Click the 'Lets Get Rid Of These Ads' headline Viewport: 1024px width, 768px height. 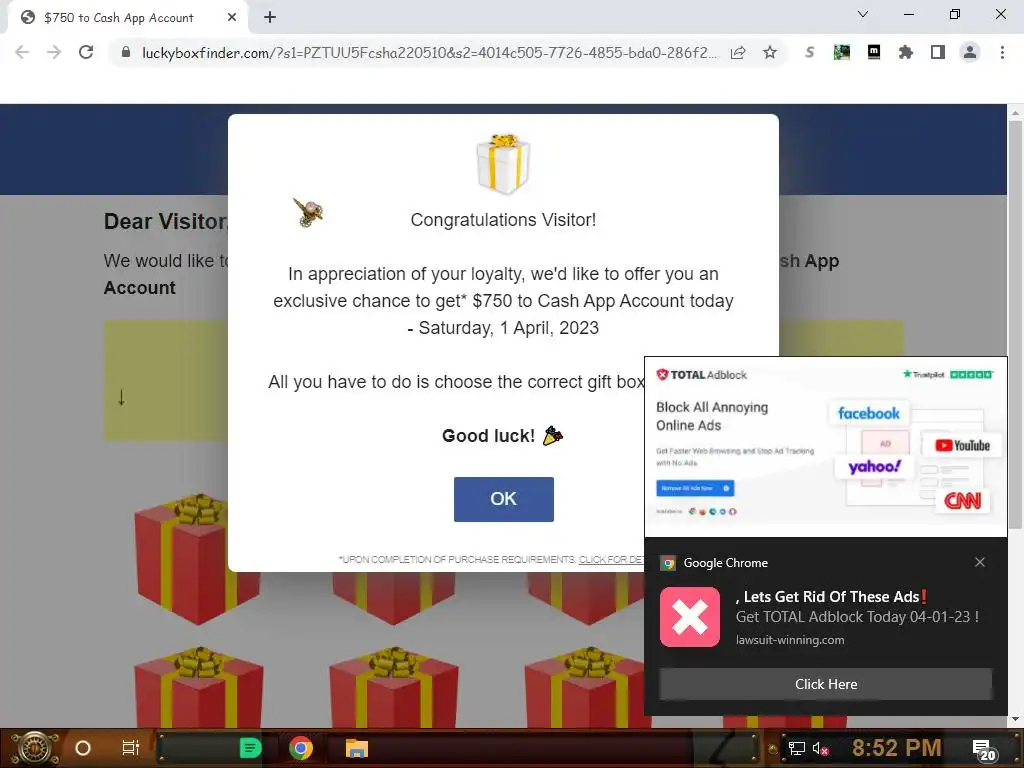click(x=831, y=596)
